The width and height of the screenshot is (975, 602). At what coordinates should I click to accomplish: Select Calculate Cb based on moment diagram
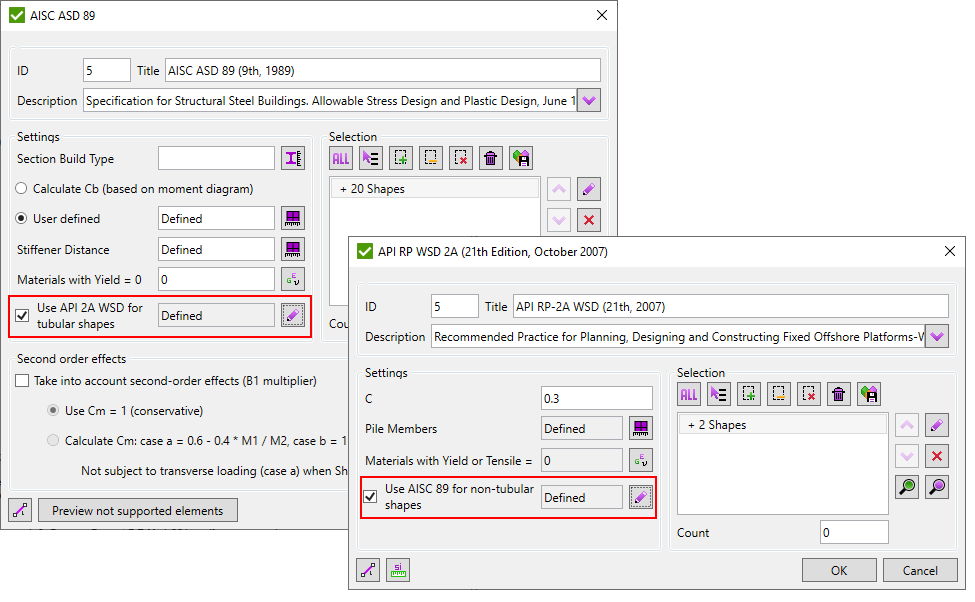tap(22, 188)
